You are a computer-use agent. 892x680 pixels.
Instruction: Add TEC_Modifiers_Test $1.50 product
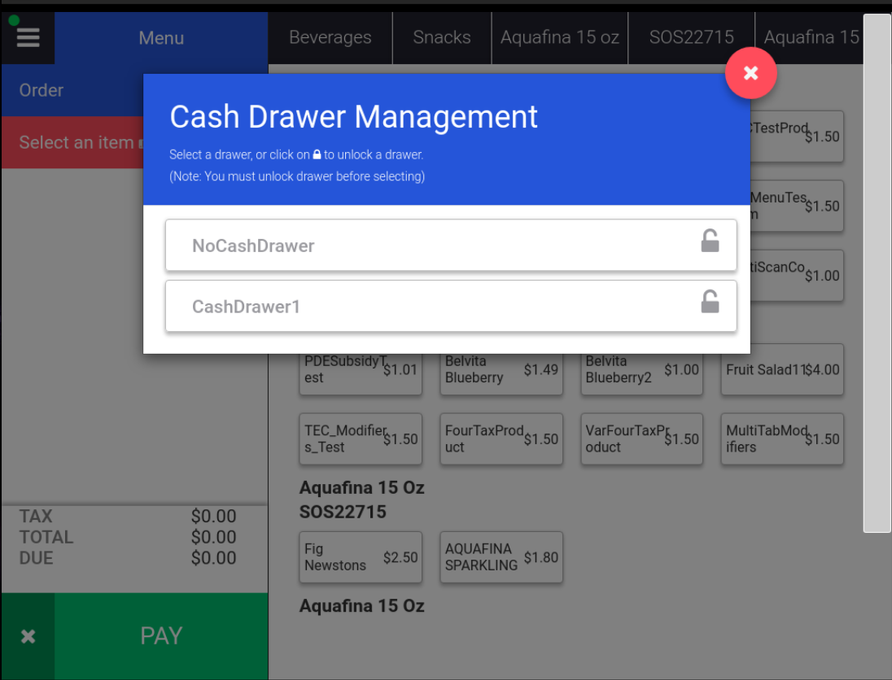click(x=361, y=439)
